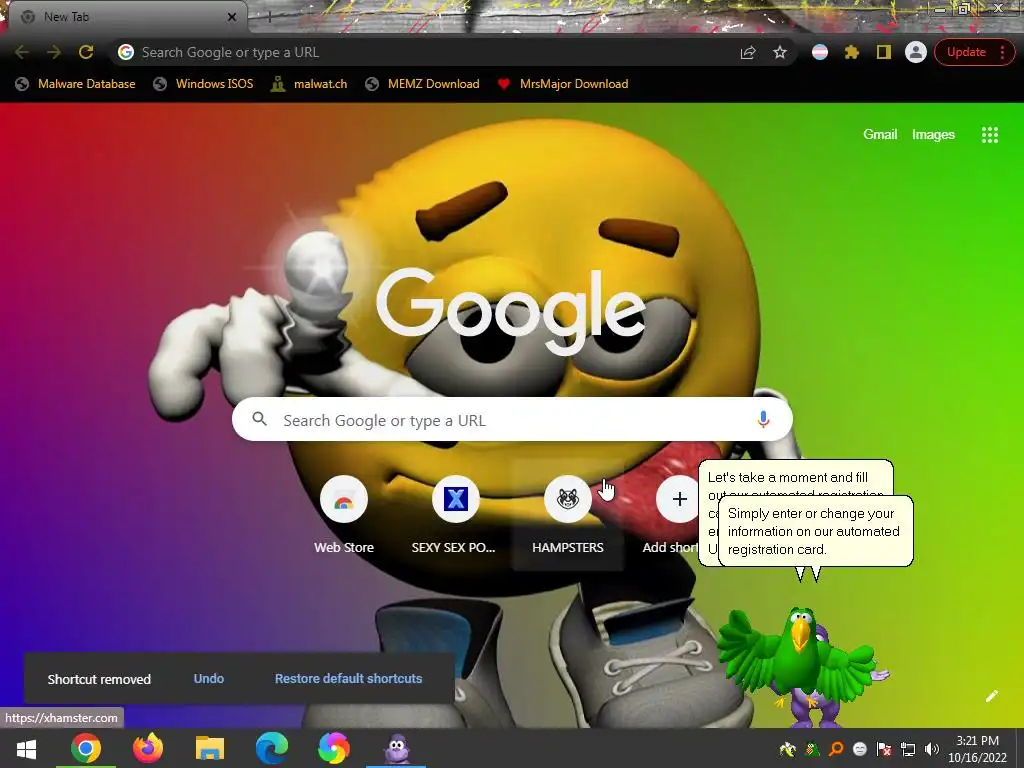The image size is (1024, 768).
Task: Open Chrome's three-dot menu
Action: tap(1002, 52)
